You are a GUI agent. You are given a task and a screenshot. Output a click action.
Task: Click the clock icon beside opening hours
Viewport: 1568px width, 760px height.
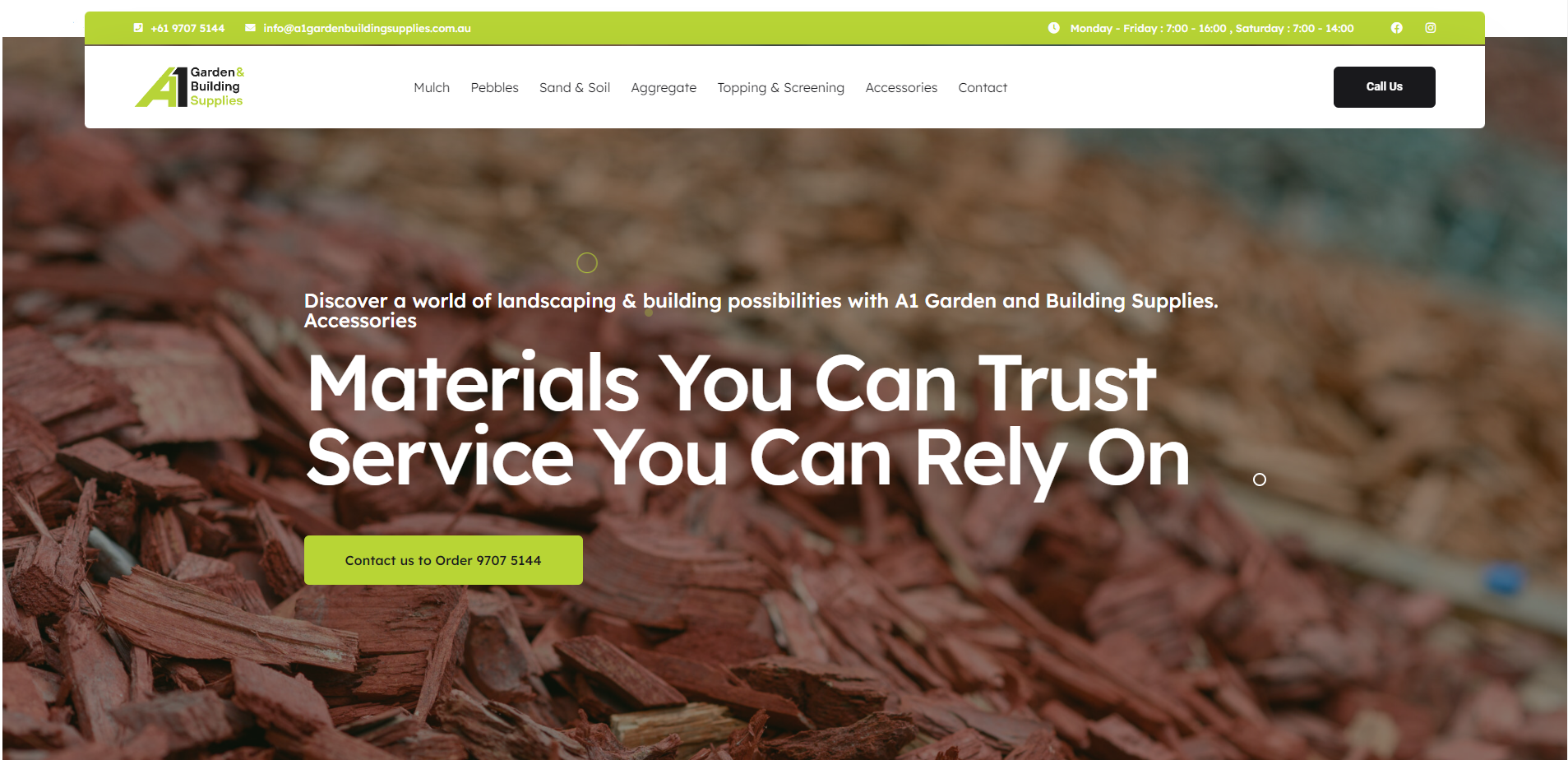click(1053, 28)
